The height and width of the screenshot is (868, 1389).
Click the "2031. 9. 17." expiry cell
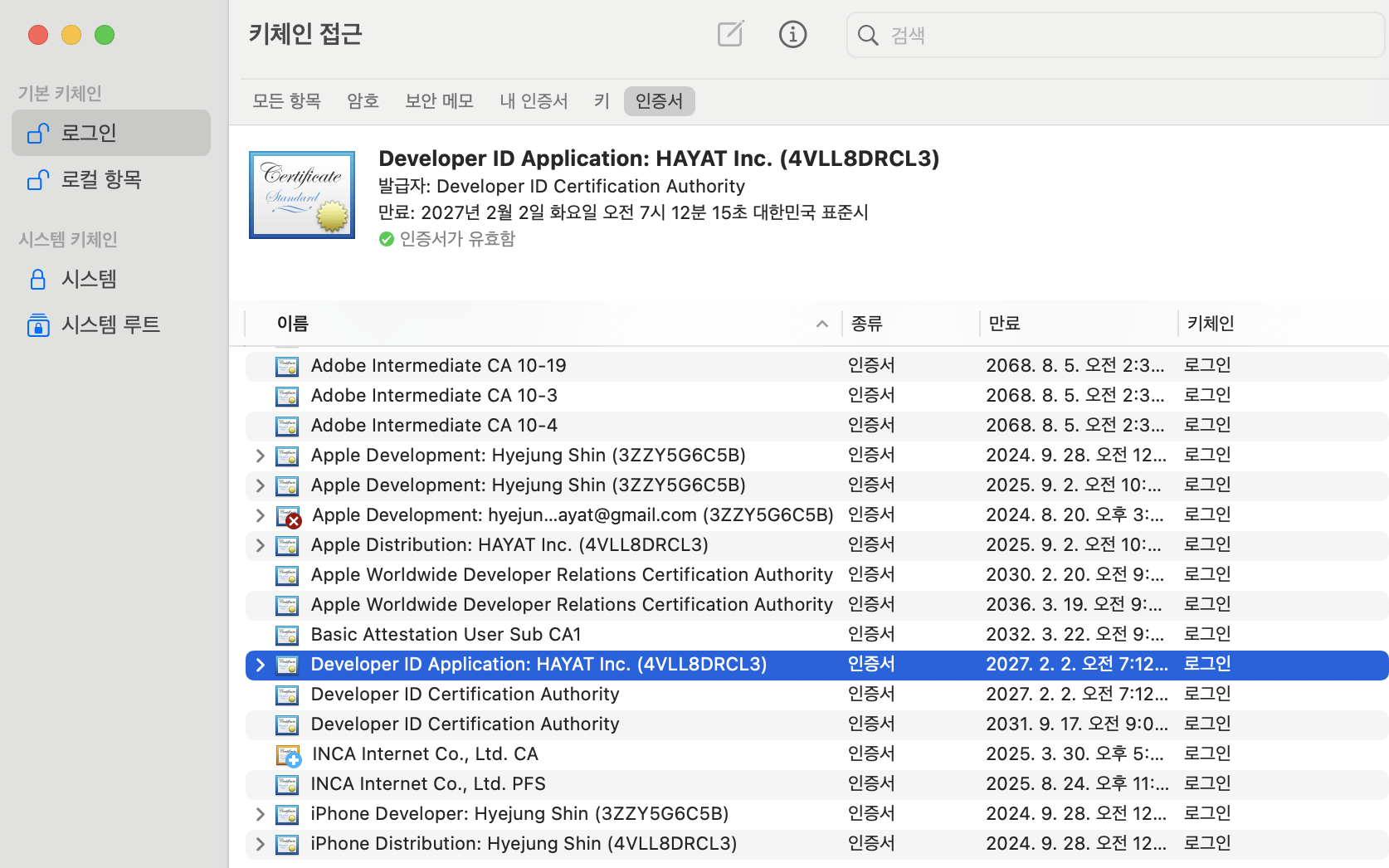pyautogui.click(x=1077, y=724)
